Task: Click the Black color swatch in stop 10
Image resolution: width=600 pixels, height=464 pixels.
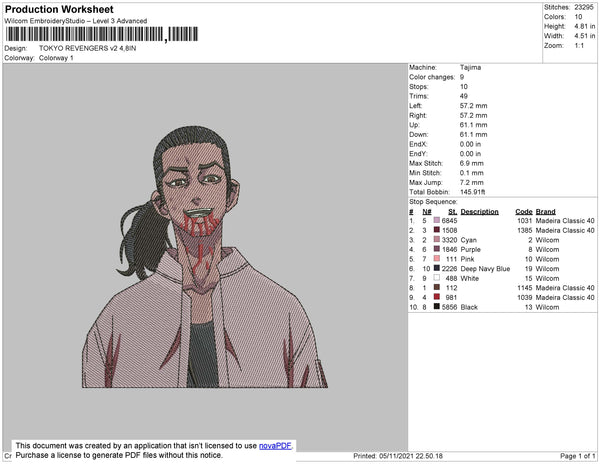Action: point(437,306)
